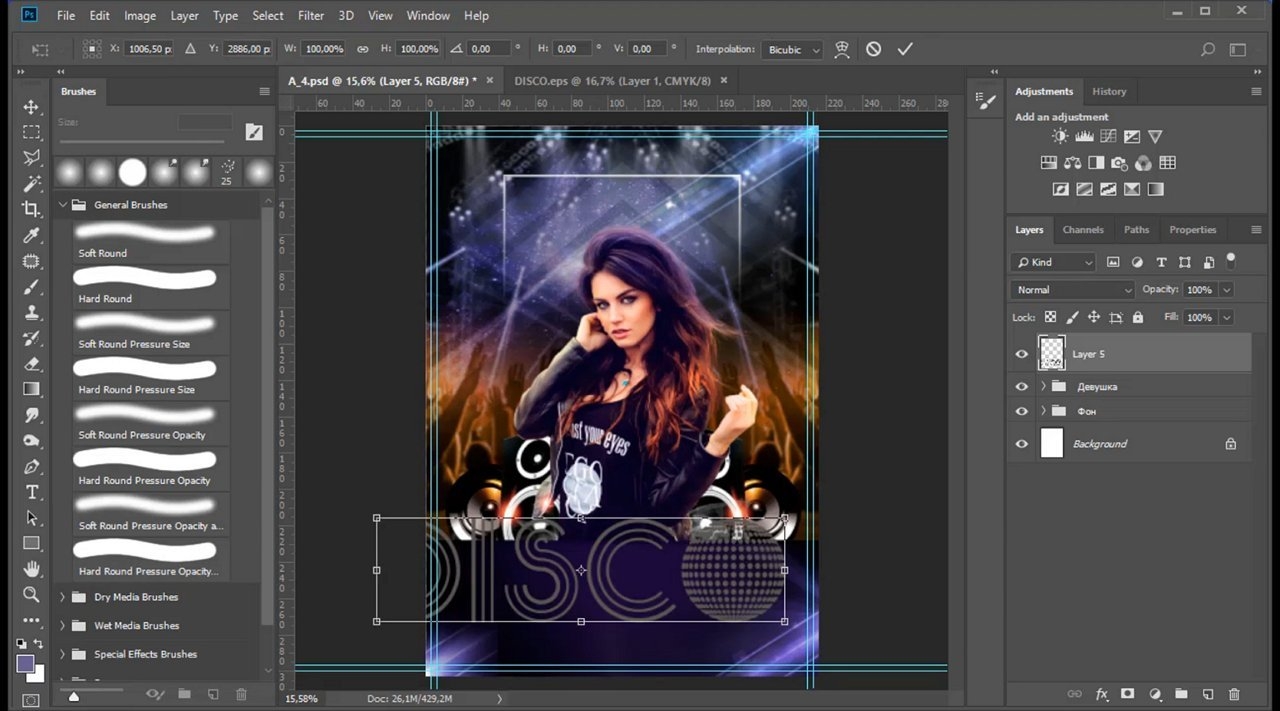Select the Magic Wand tool
Viewport: 1280px width, 711px height.
click(31, 184)
